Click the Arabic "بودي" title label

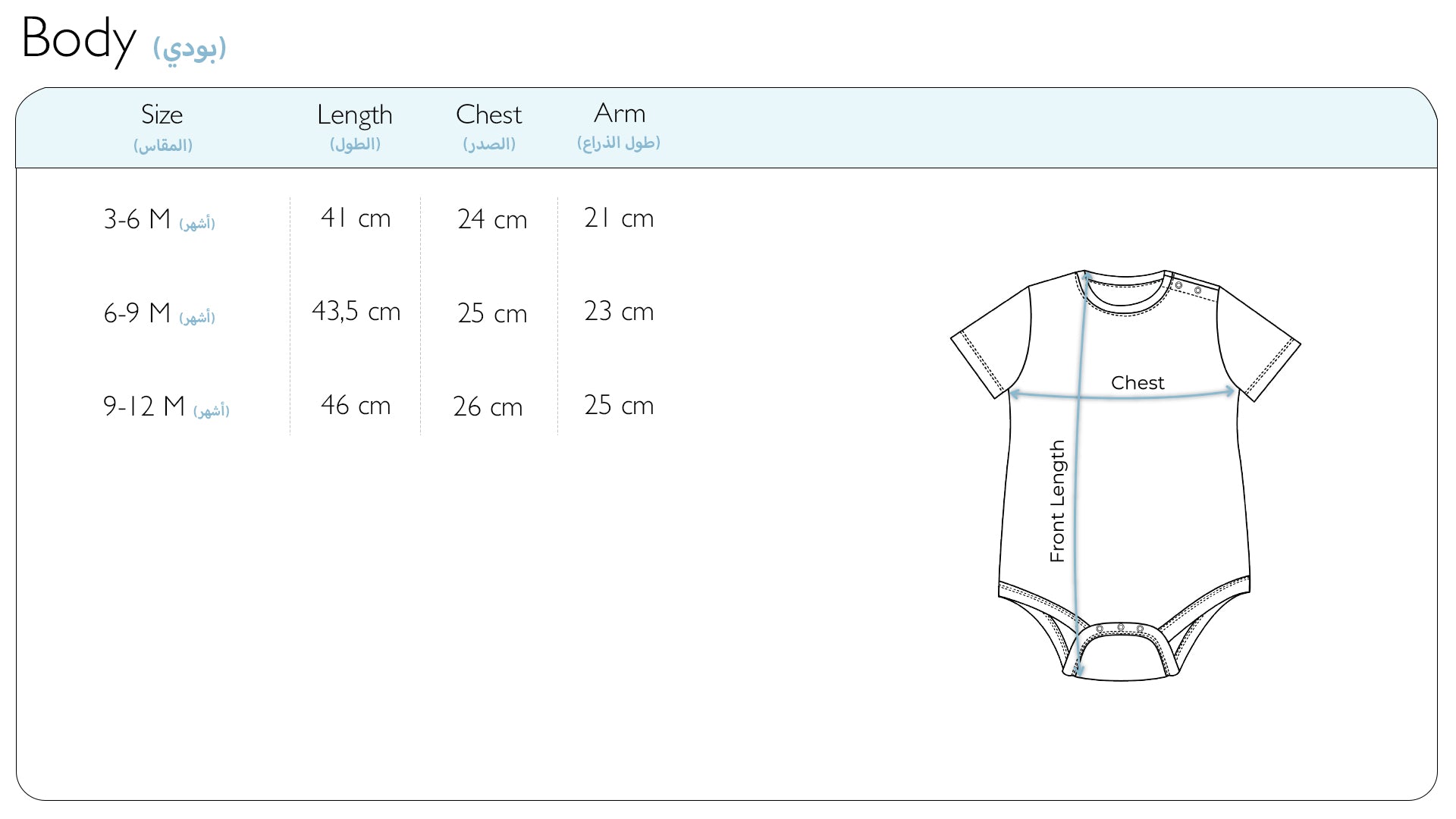pos(190,49)
